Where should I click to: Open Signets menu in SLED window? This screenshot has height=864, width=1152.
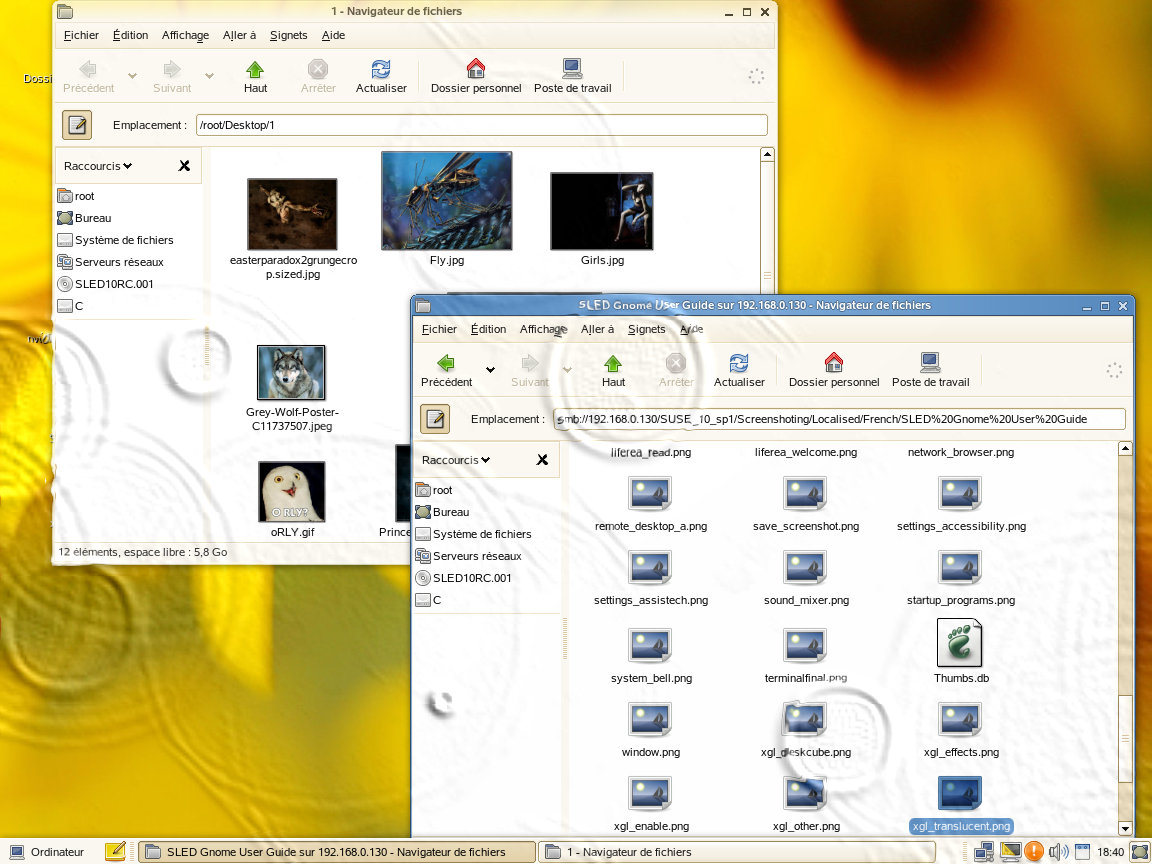coord(646,329)
